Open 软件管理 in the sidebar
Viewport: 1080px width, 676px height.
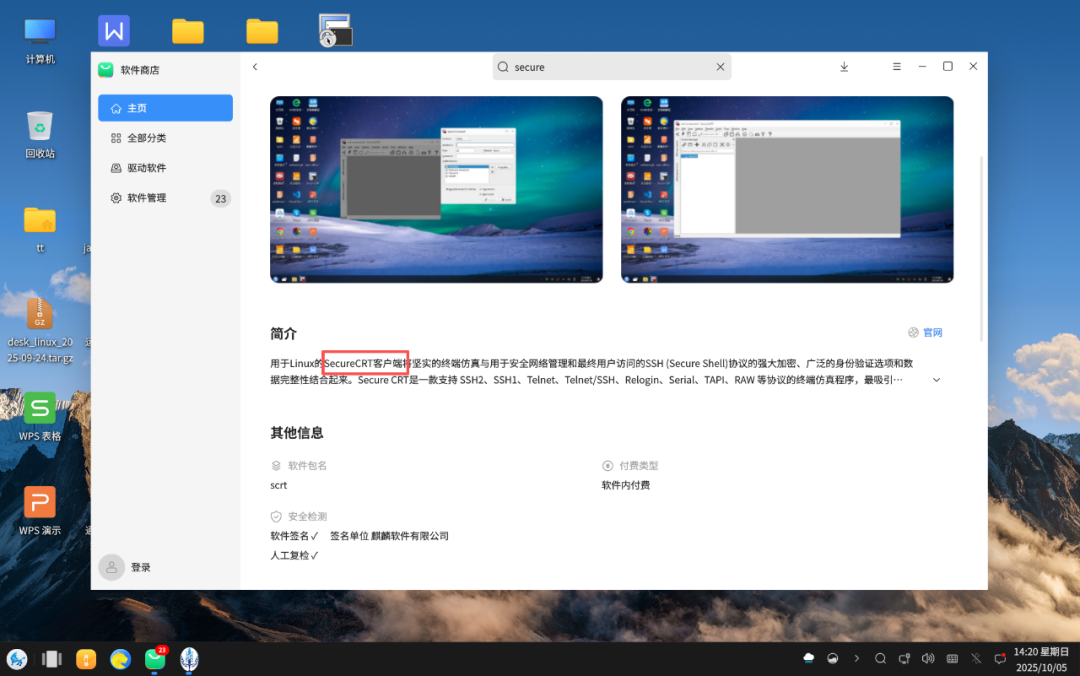tap(165, 198)
